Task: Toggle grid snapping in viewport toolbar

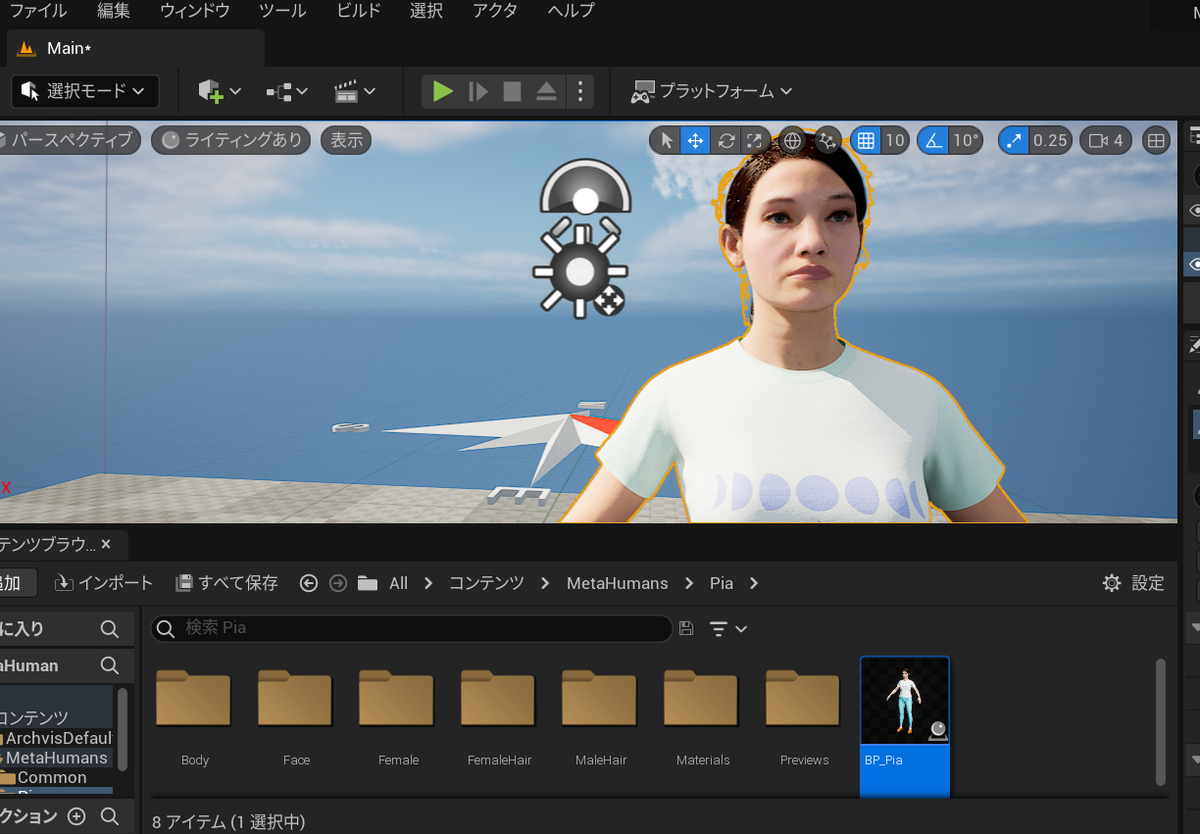Action: 866,141
